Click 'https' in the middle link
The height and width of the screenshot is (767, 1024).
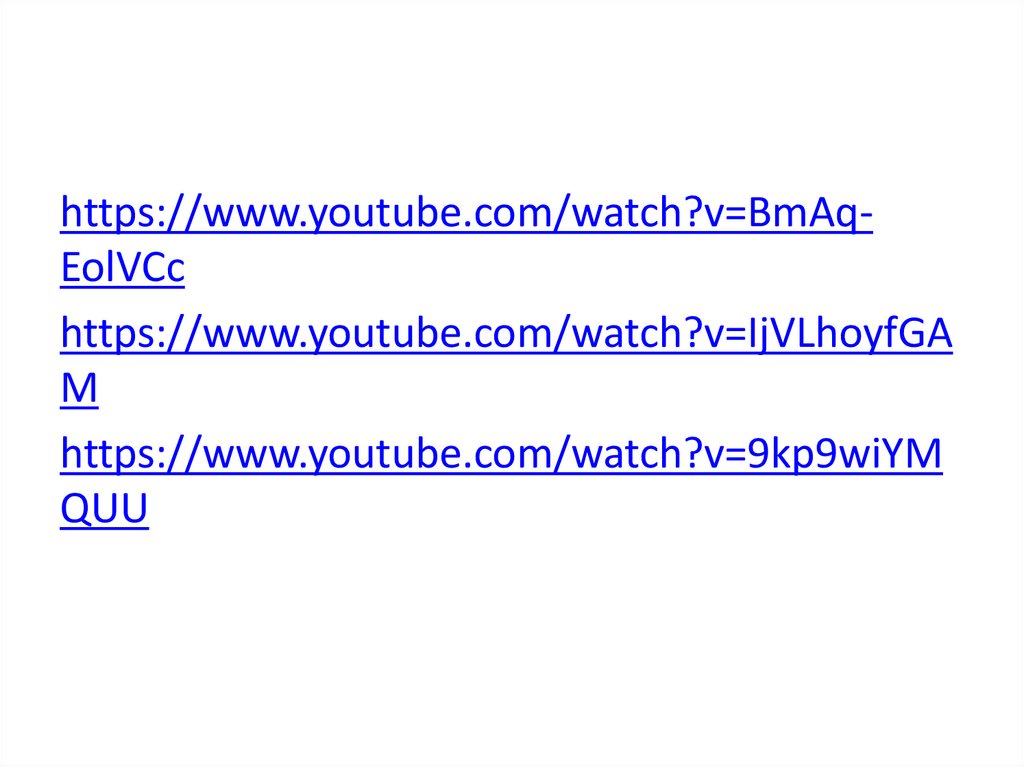click(107, 335)
